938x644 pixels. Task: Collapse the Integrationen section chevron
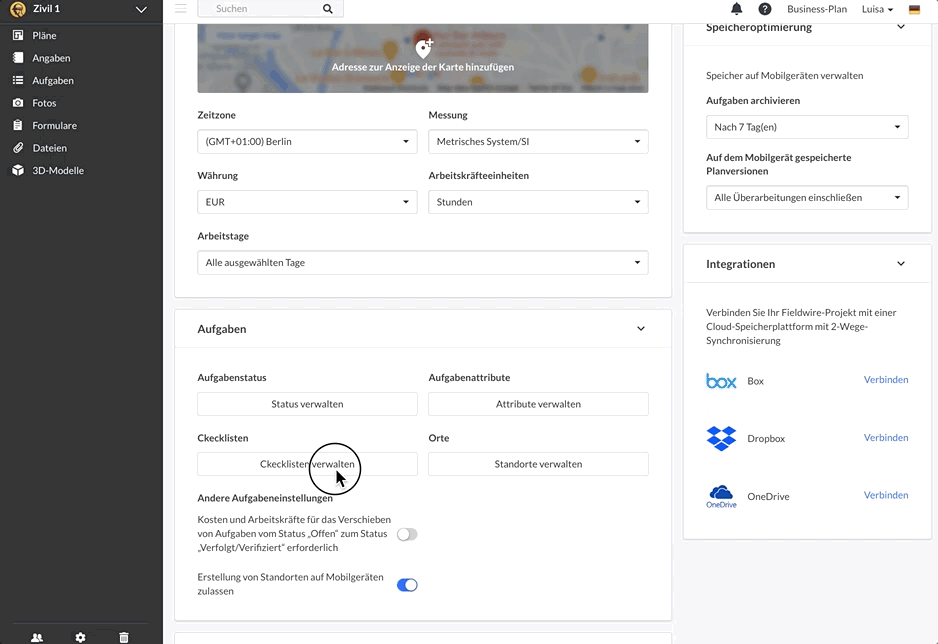(901, 264)
